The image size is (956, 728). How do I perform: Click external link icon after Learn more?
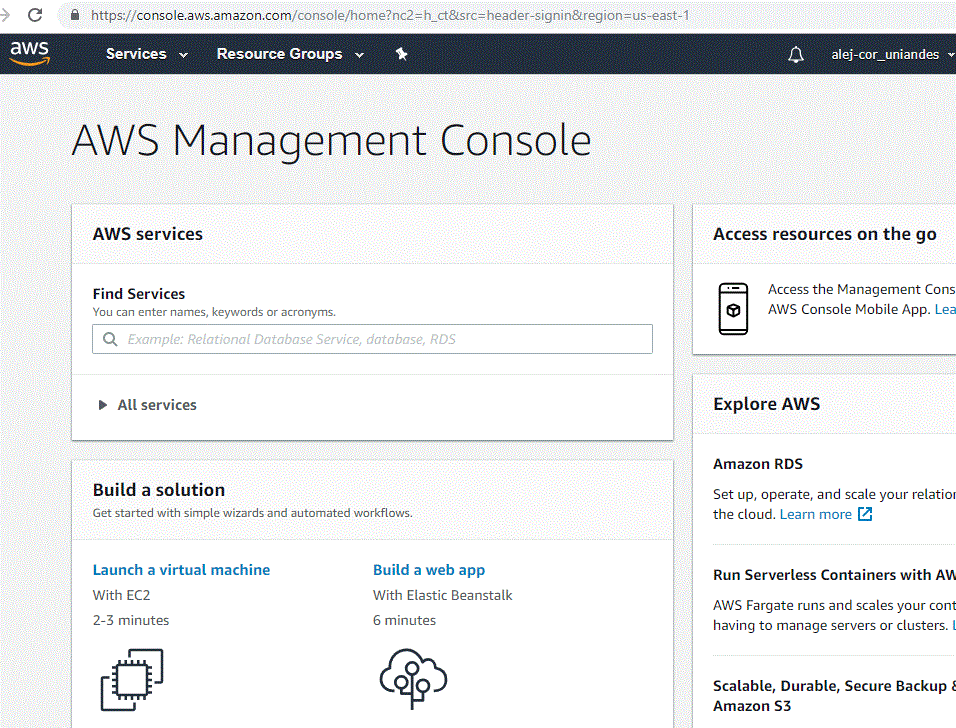coord(865,514)
